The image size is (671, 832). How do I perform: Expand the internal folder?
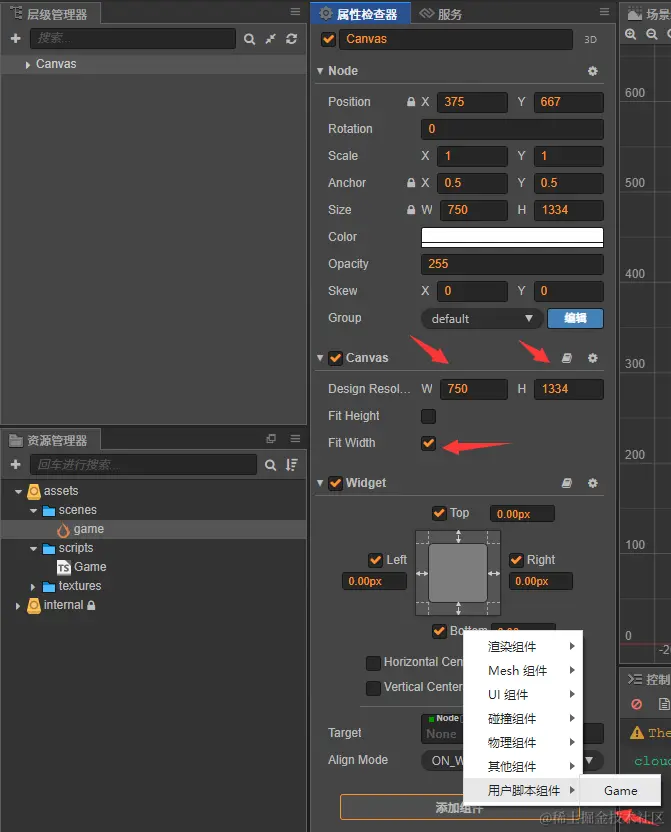point(18,606)
